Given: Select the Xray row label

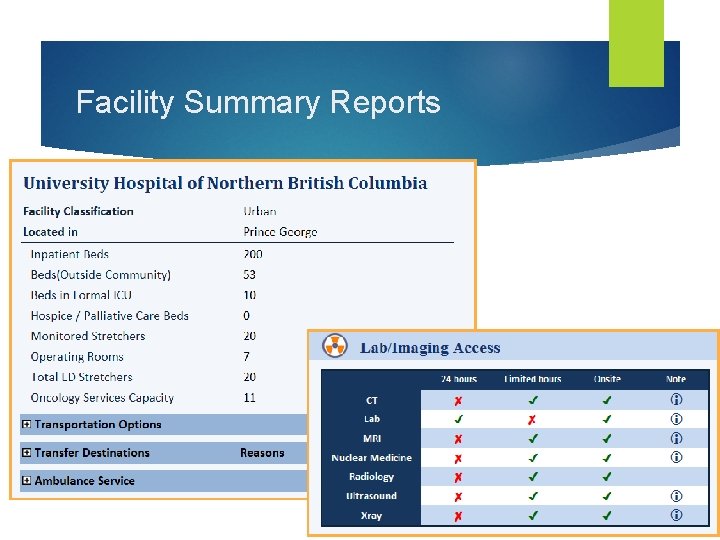Looking at the screenshot, I should [371, 516].
